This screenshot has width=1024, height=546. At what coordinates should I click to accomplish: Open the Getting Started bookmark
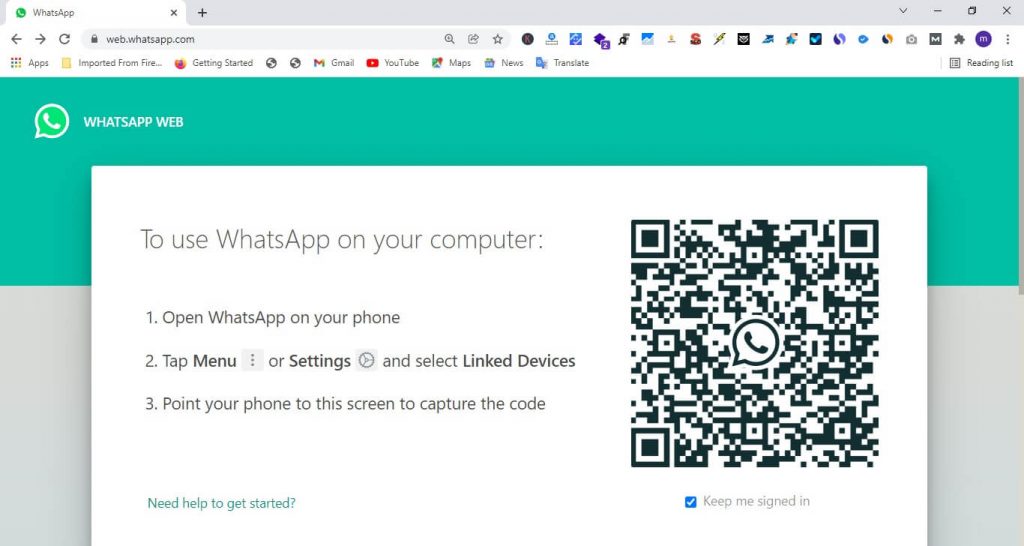point(214,63)
